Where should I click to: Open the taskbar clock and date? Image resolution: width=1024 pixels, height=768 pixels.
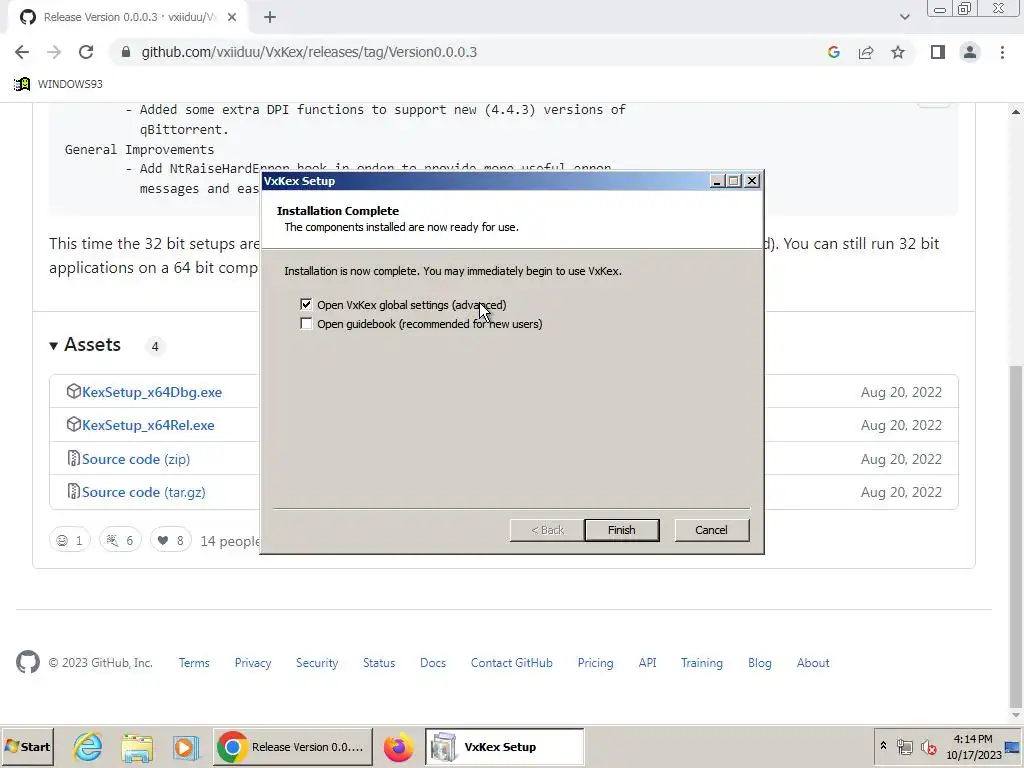click(x=973, y=747)
